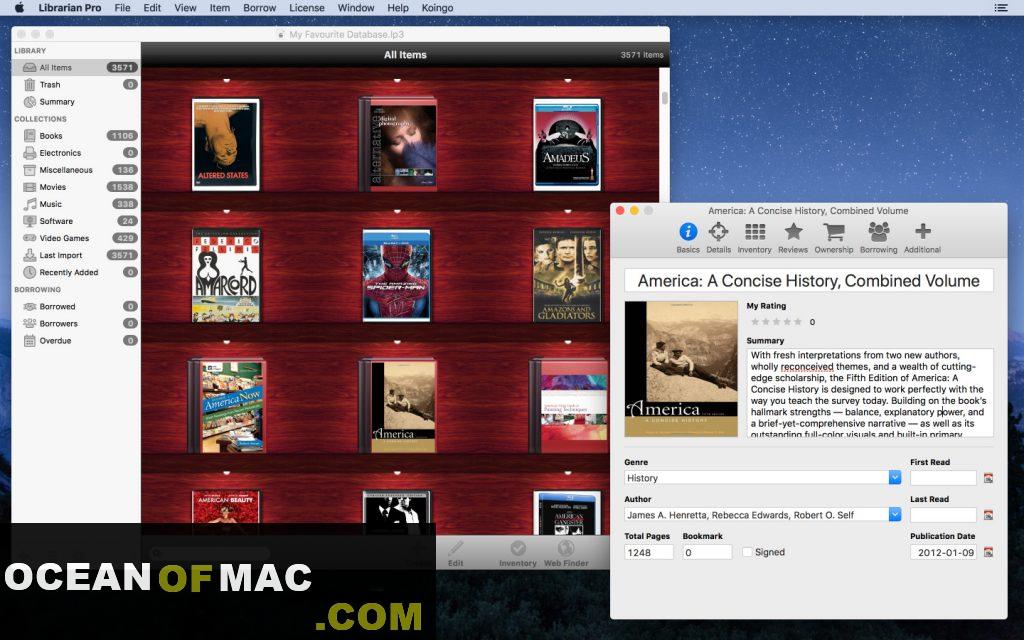This screenshot has width=1024, height=640.
Task: Show Overdue items
Action: click(76, 340)
